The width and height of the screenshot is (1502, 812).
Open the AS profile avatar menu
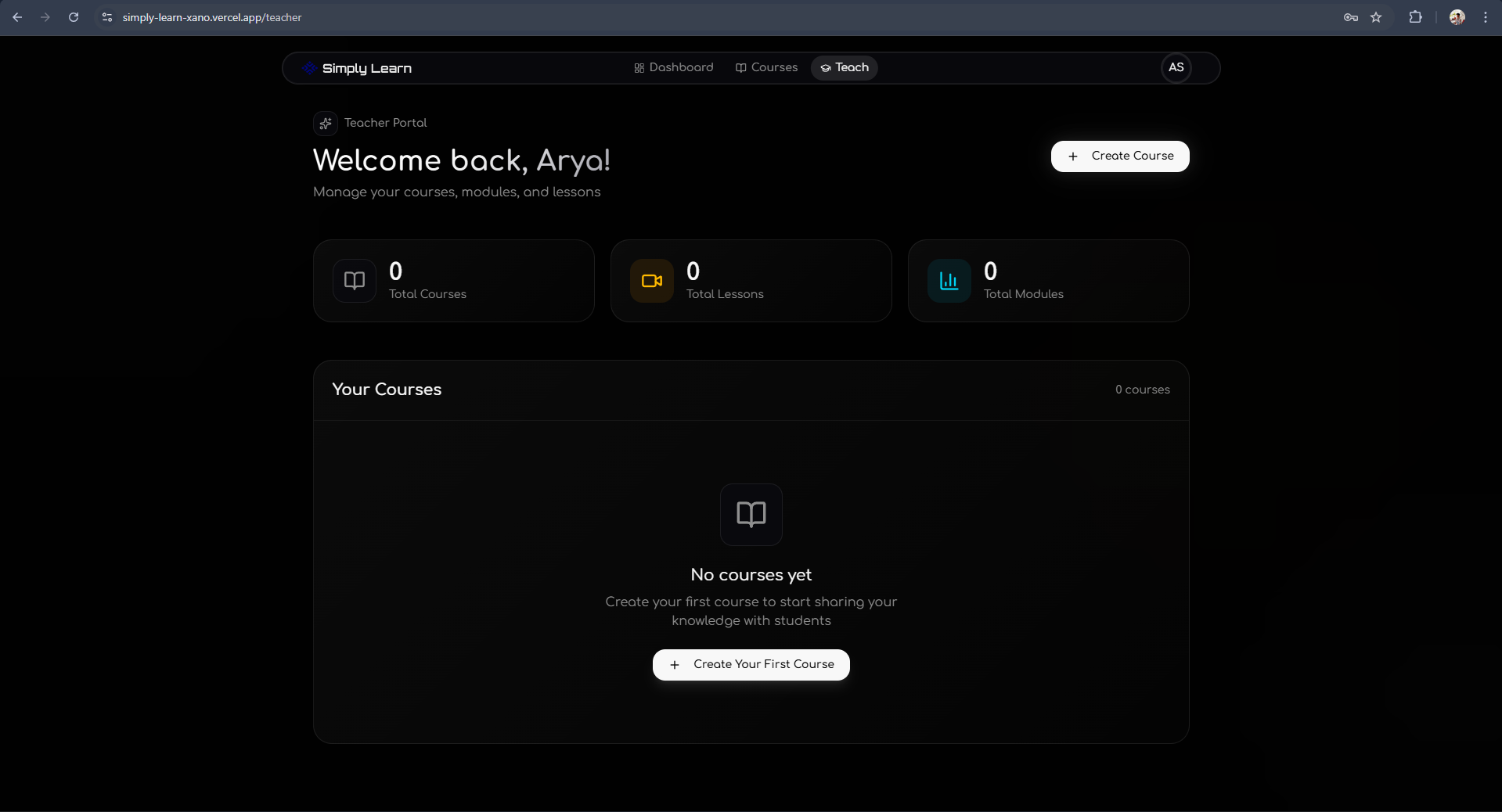pos(1176,67)
